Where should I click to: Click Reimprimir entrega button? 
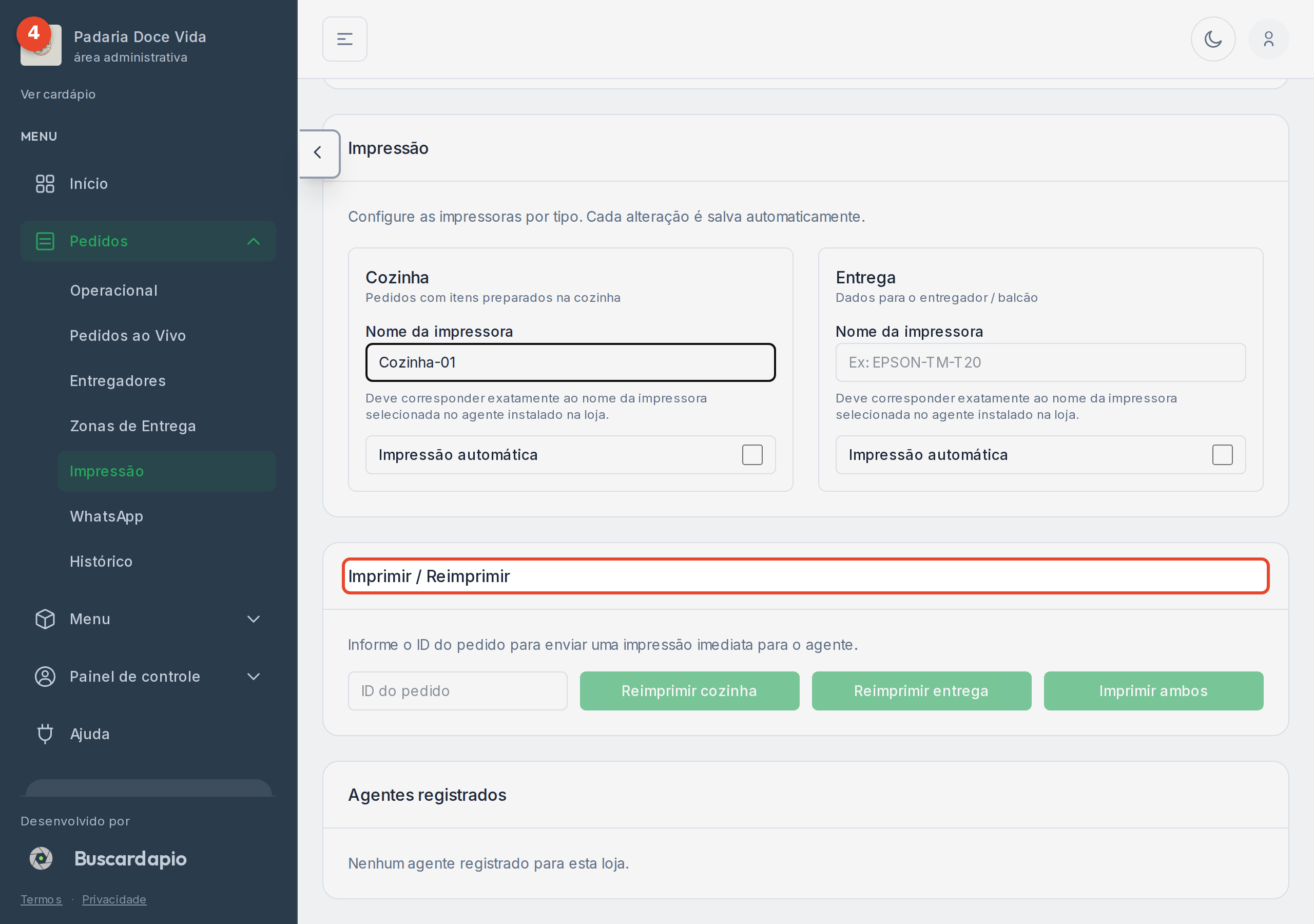point(921,691)
